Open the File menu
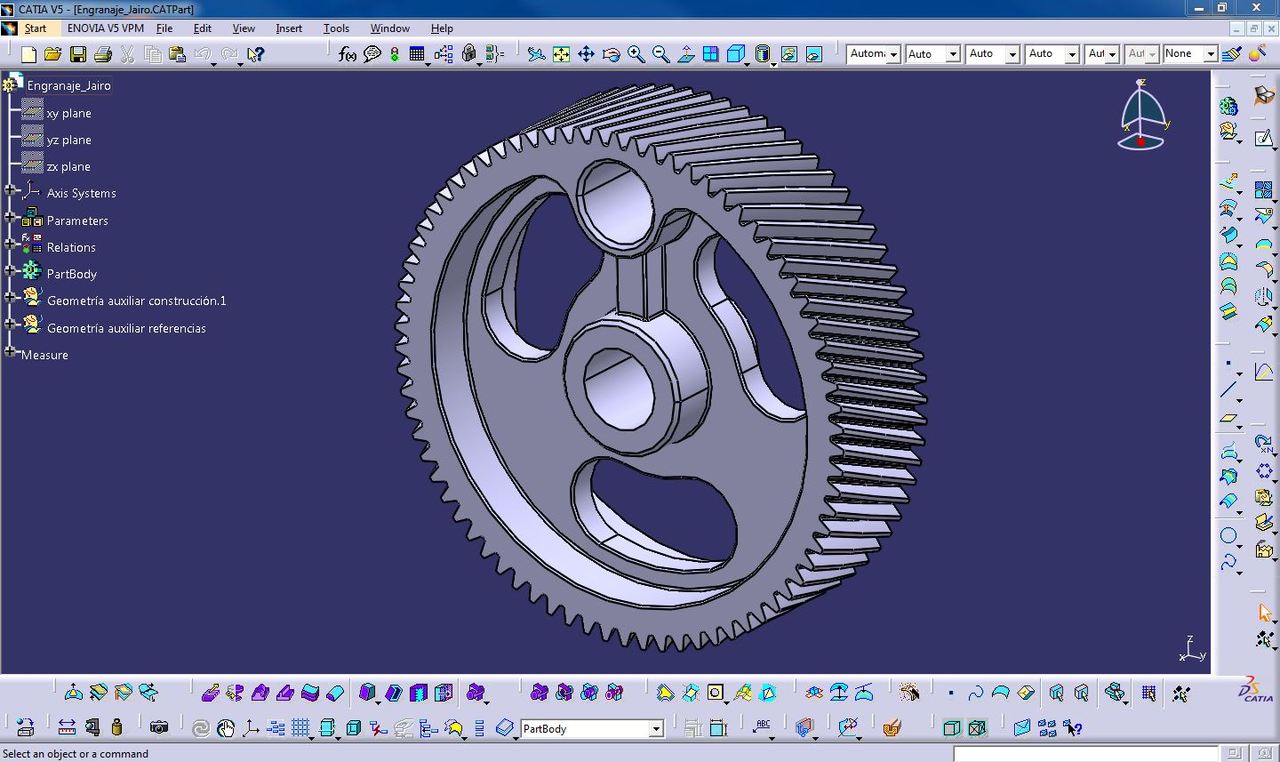 (164, 28)
